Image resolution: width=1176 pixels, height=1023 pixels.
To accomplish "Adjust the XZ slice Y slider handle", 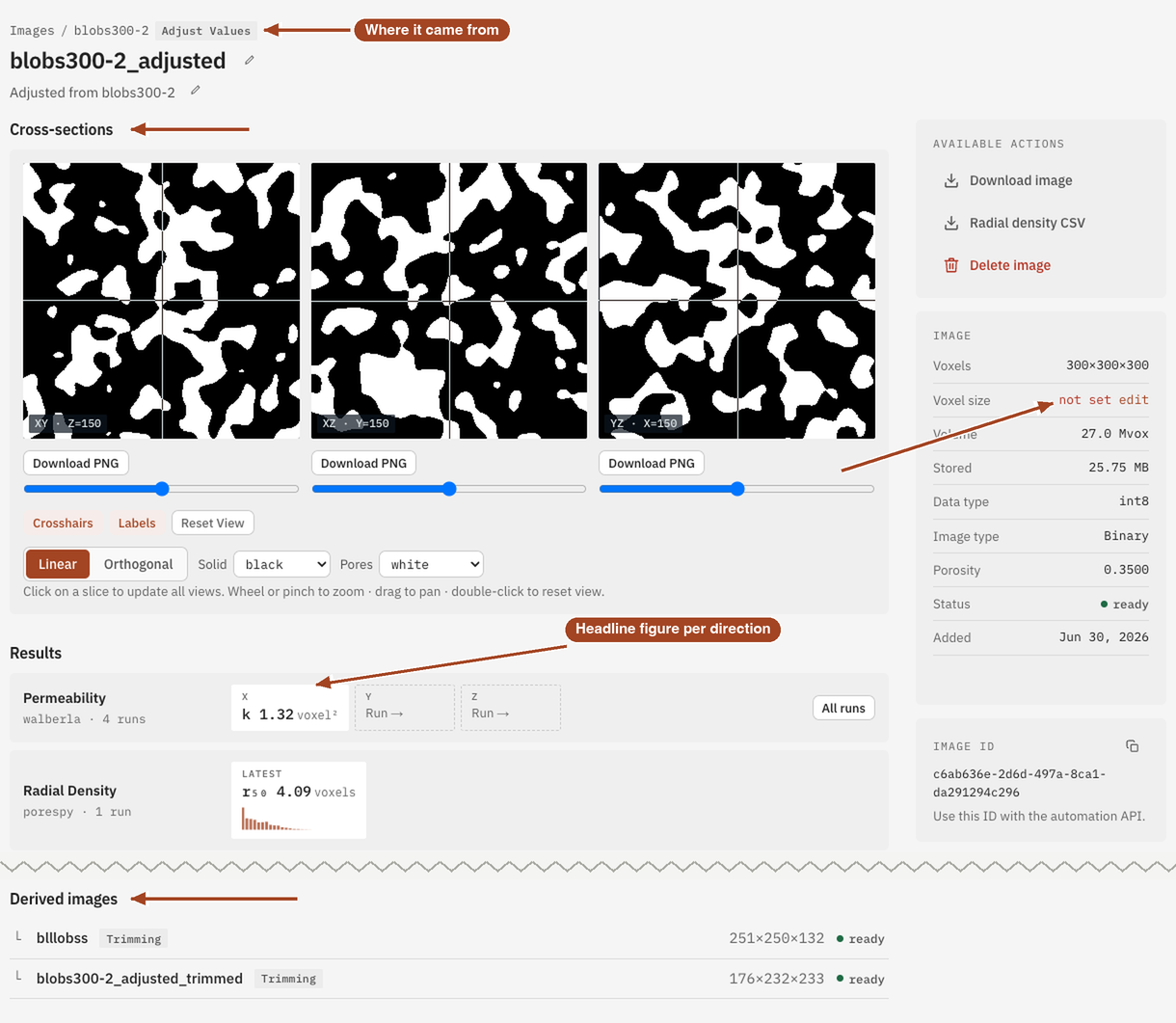I will (449, 489).
